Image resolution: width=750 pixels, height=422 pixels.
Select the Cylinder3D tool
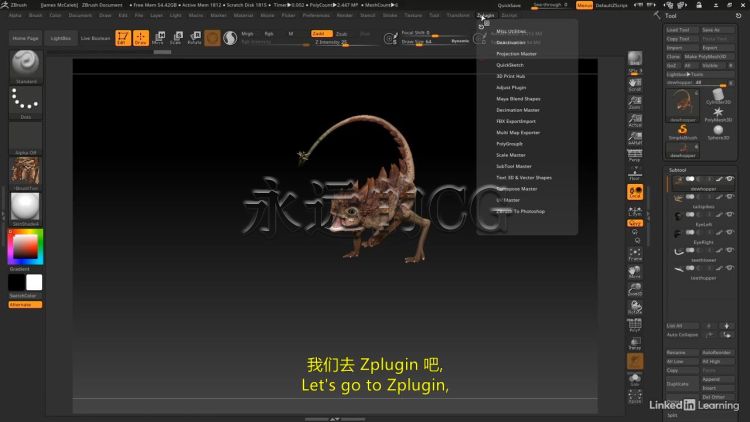718,96
